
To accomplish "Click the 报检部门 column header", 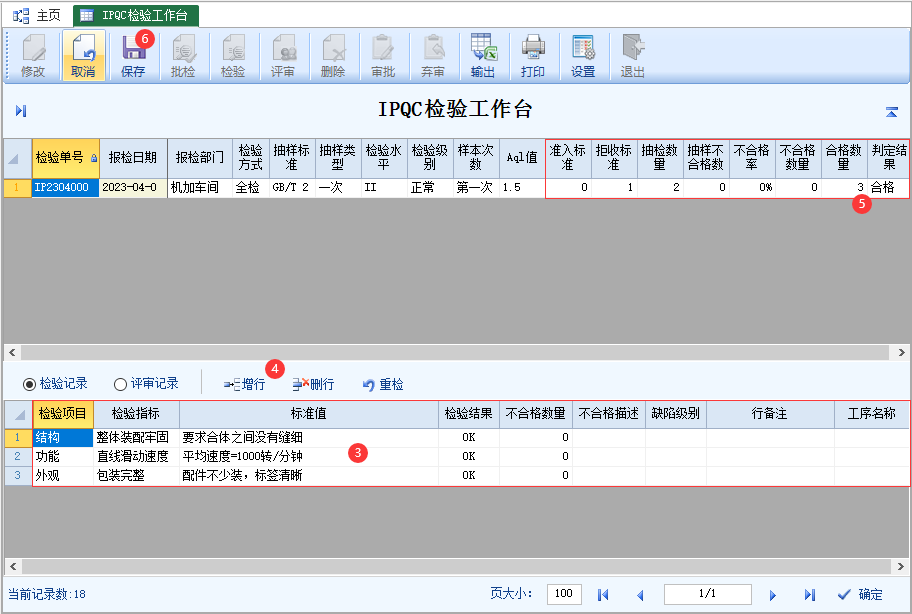I will click(x=200, y=158).
